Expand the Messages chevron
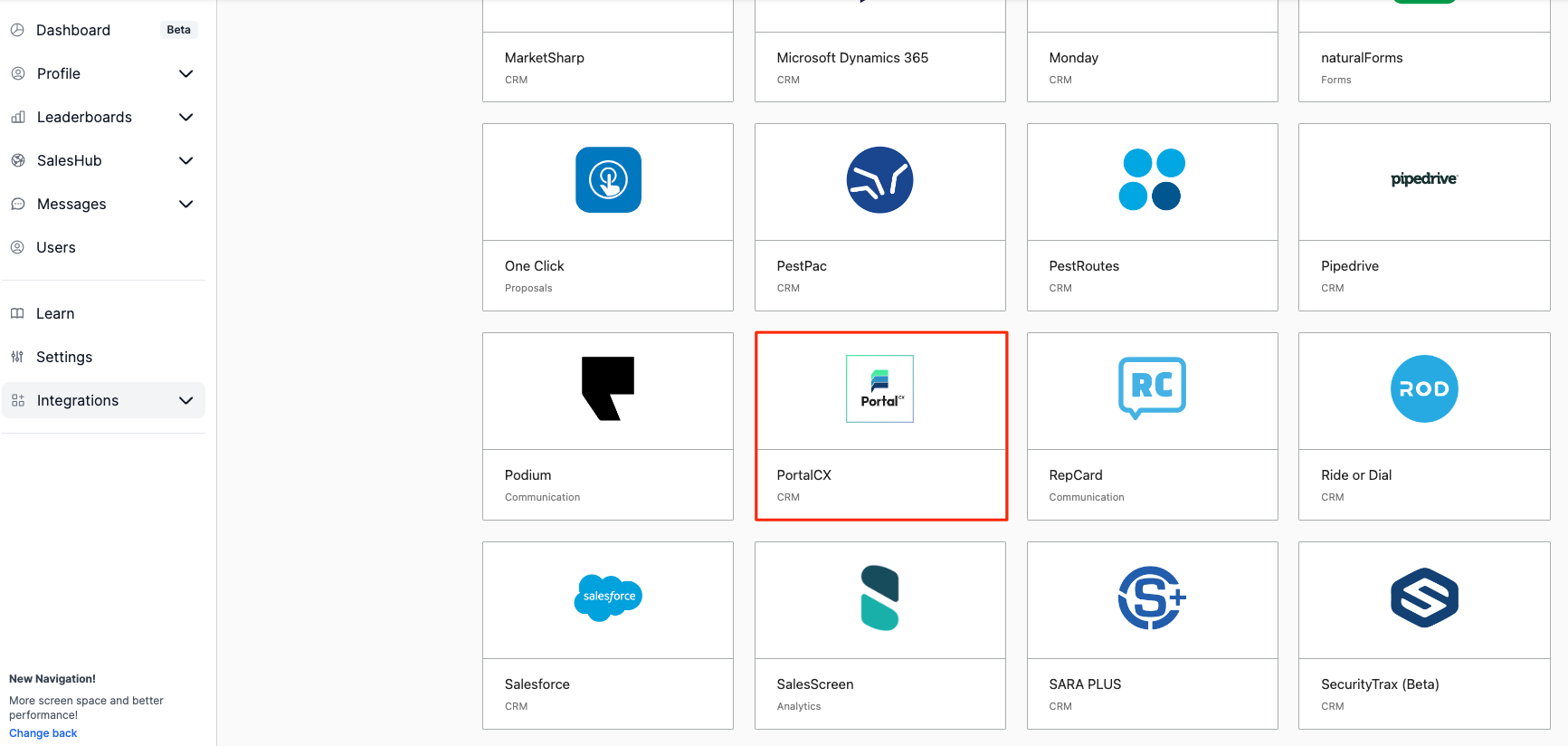The image size is (1568, 746). click(x=186, y=204)
